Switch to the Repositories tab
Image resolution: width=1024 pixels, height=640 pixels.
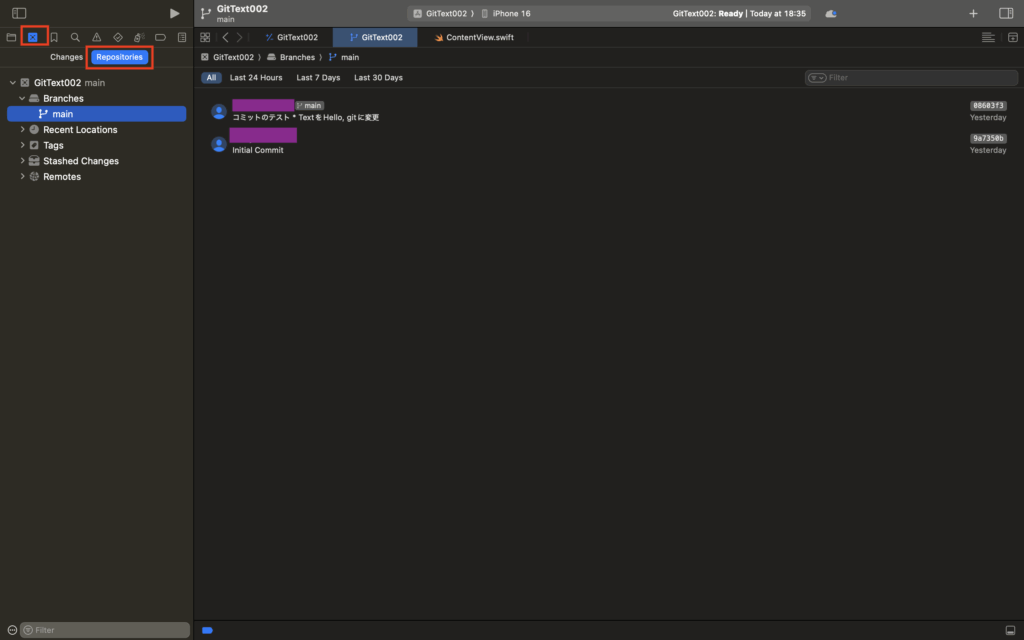click(120, 57)
